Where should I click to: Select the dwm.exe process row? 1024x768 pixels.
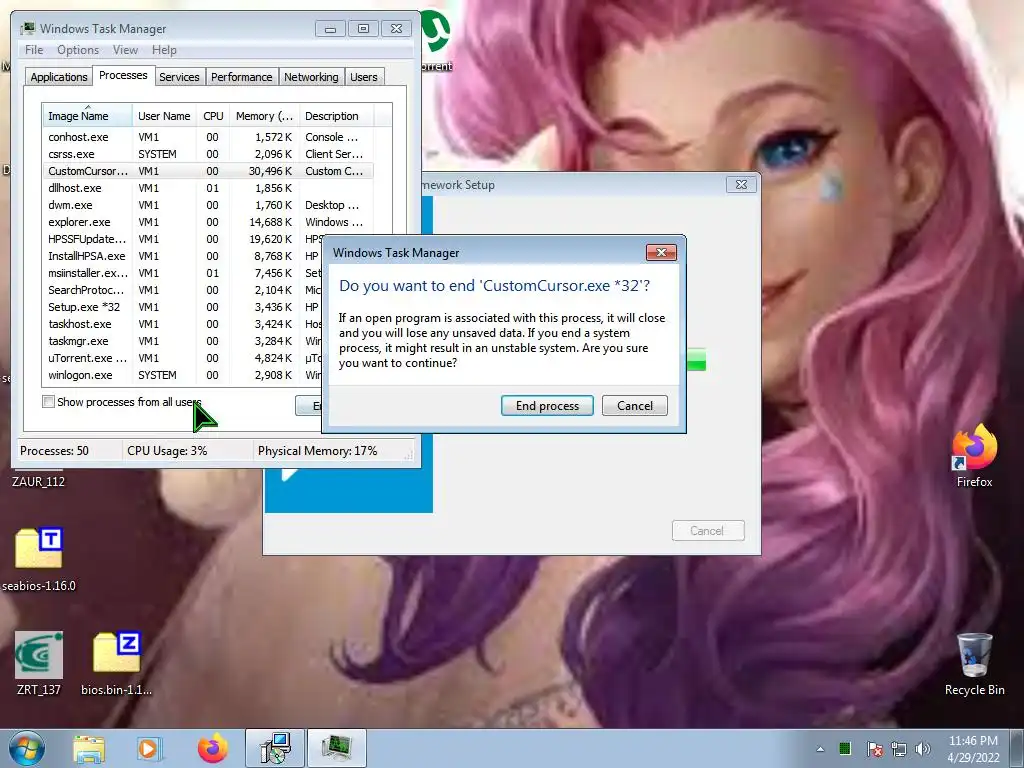[x=209, y=205]
